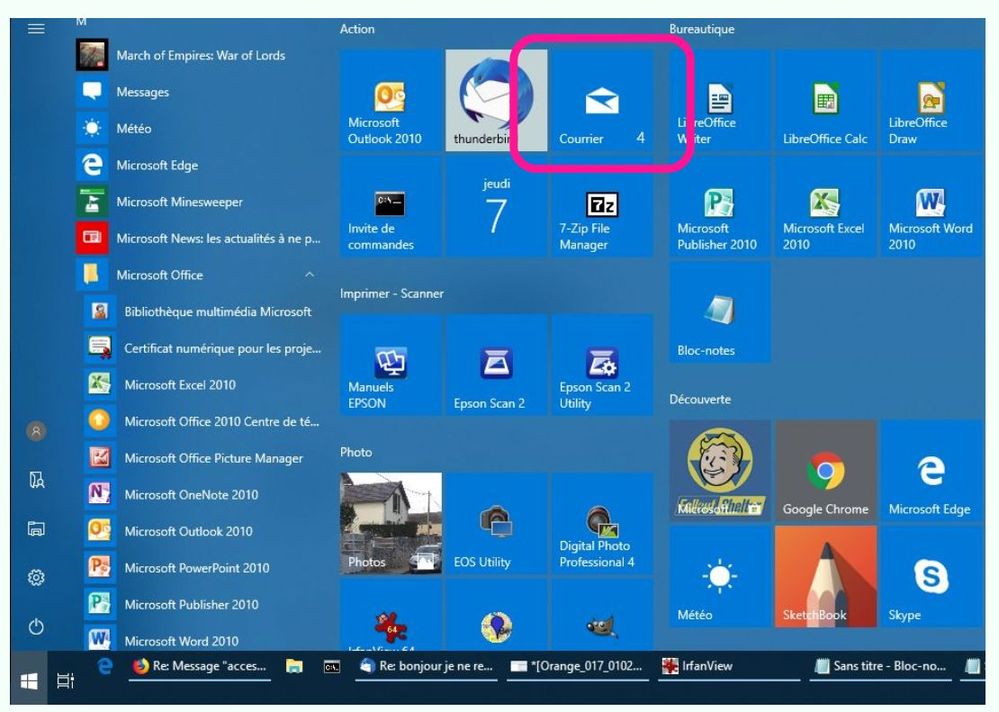Open Microsoft Edge tile under Découverte
999x712 pixels.
click(932, 471)
